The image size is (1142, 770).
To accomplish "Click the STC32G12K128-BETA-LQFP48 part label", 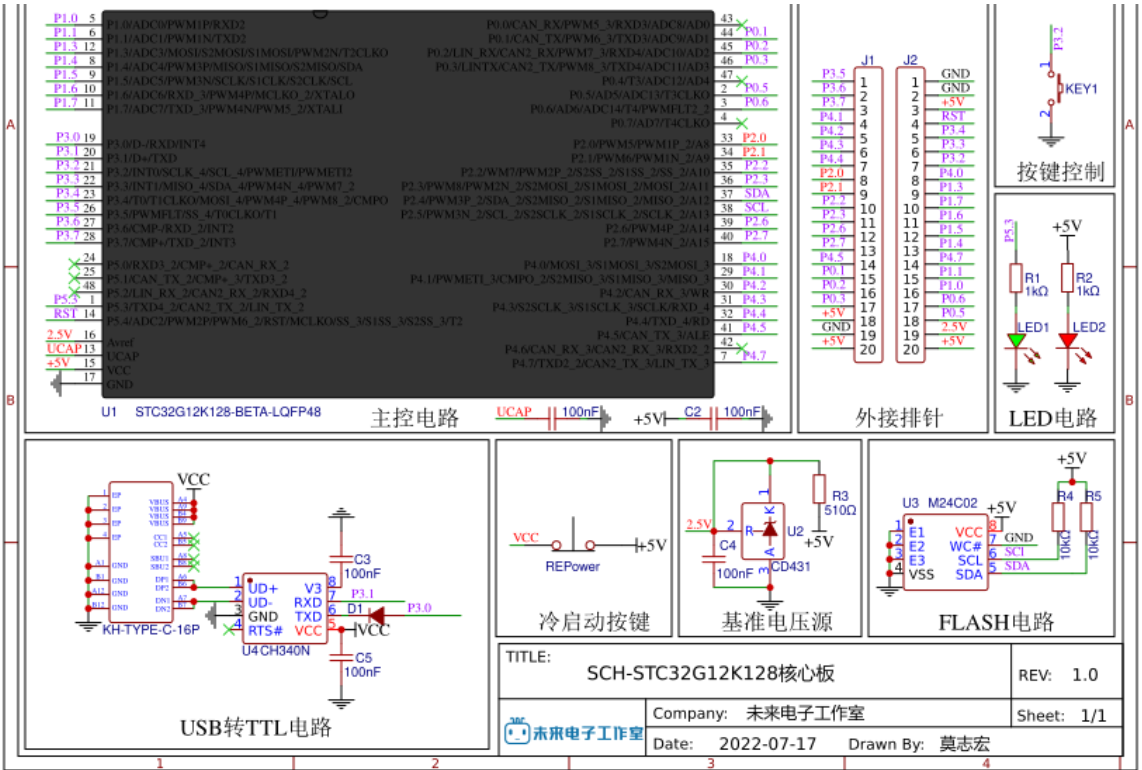I will [228, 412].
